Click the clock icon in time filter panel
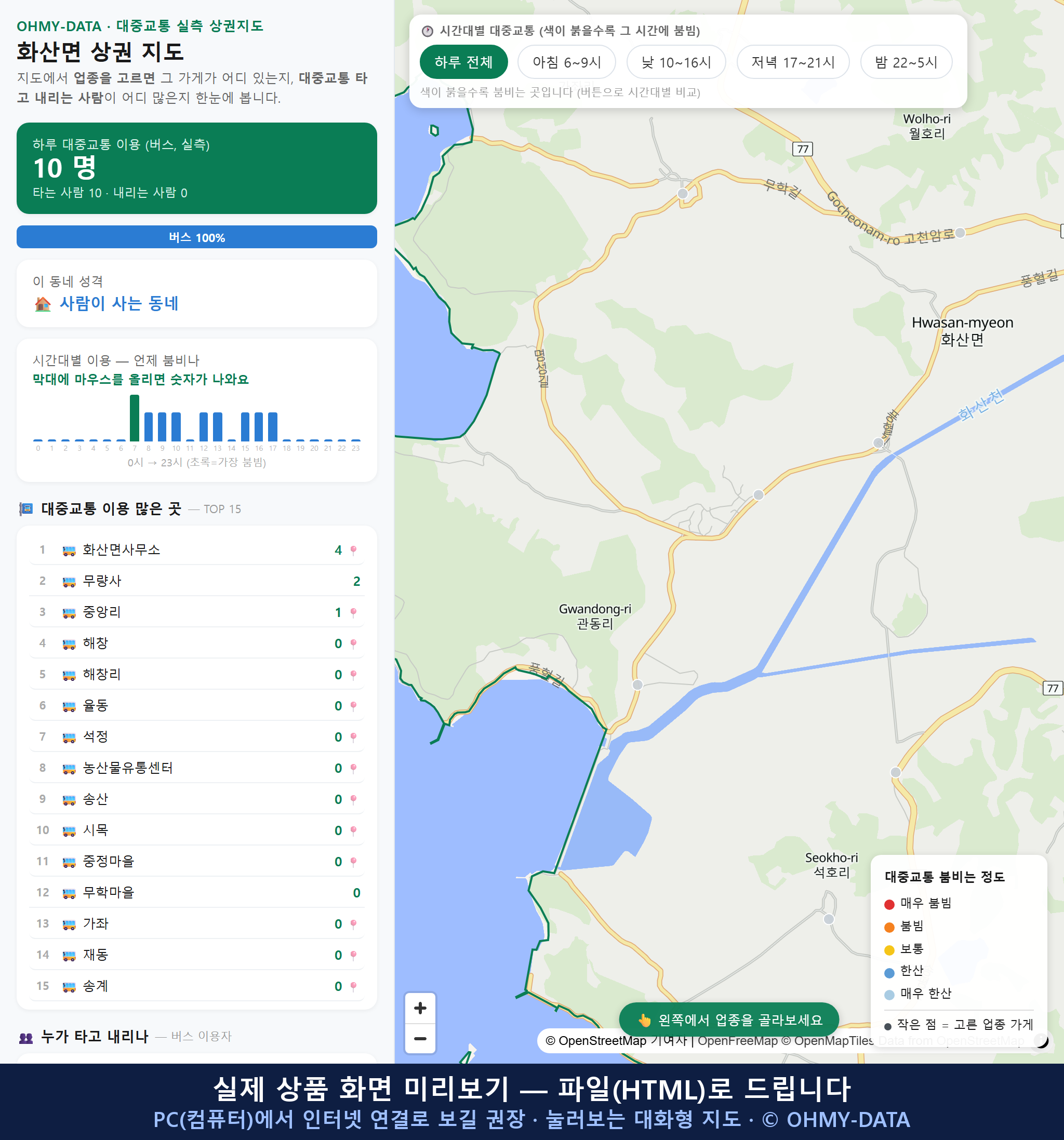 point(428,31)
